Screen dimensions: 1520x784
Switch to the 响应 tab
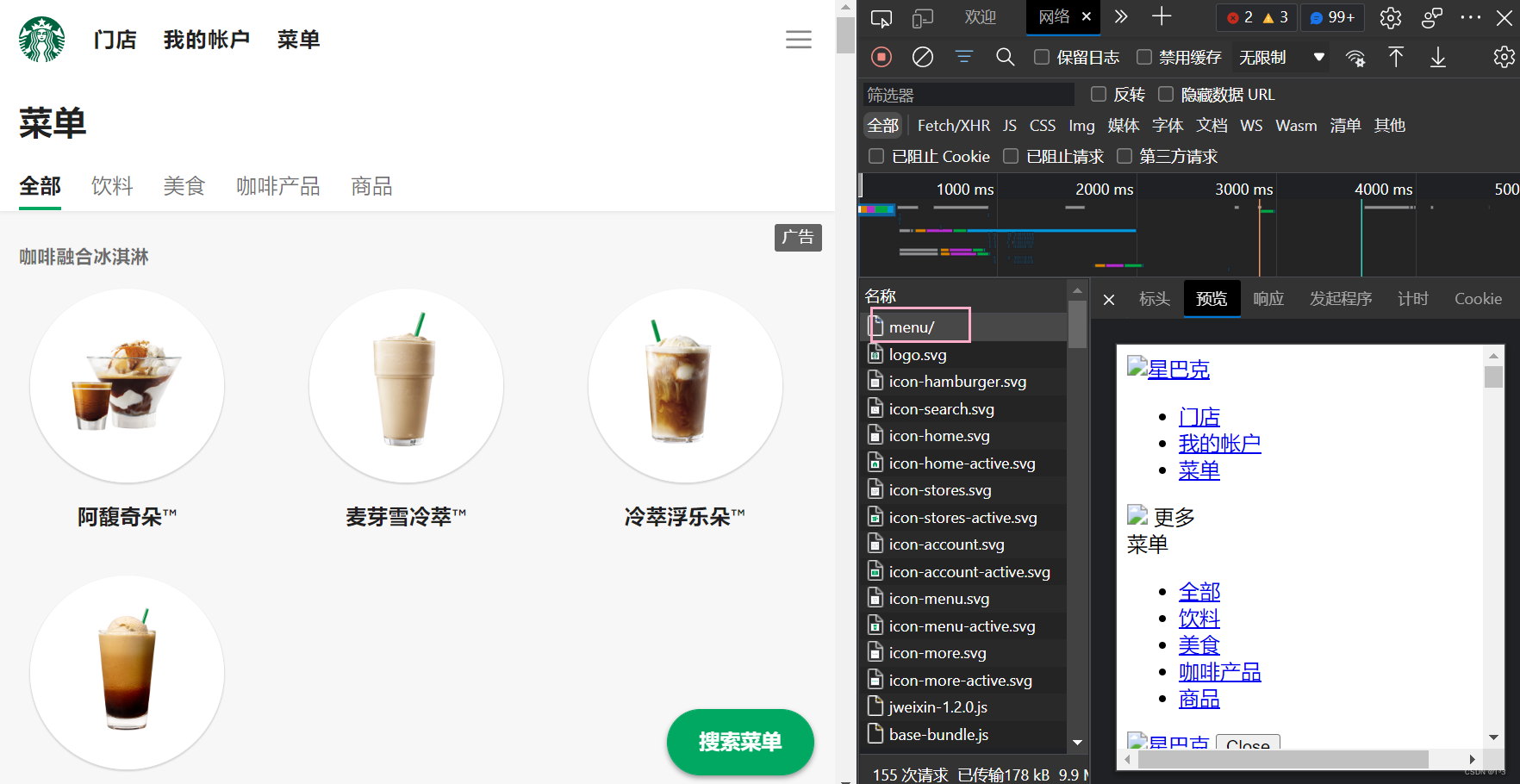[1268, 298]
